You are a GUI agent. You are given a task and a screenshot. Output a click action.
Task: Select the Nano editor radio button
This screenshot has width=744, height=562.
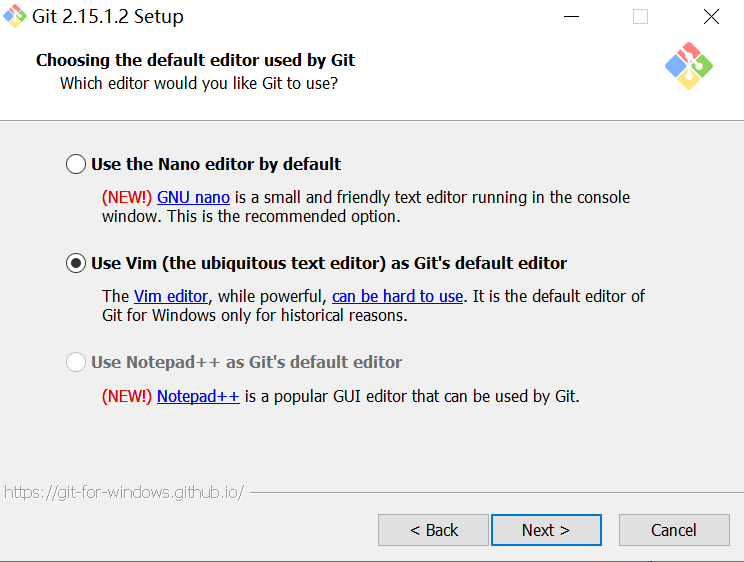pos(76,164)
